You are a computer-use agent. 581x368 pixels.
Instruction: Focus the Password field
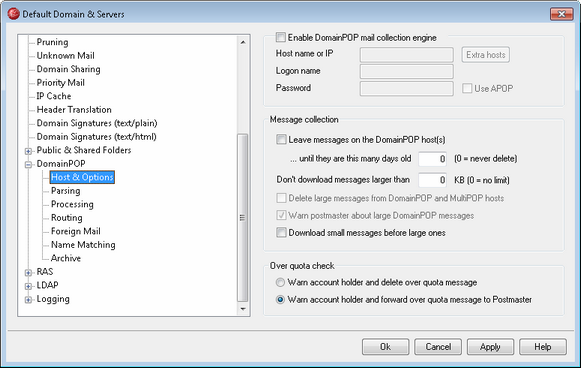click(406, 89)
